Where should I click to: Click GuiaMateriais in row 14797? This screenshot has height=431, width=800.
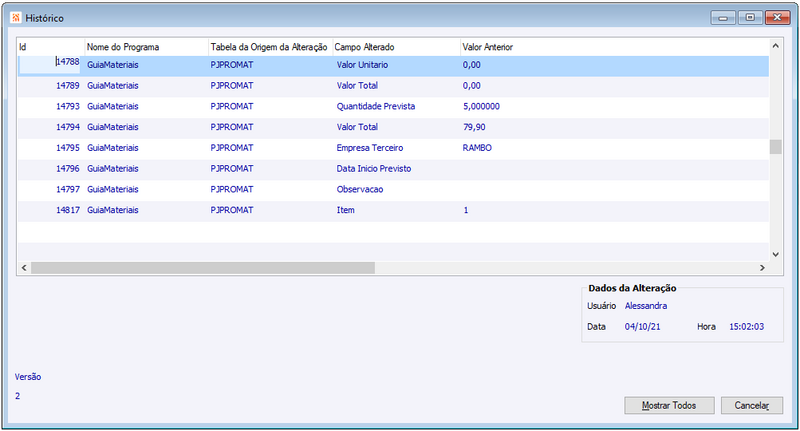point(113,189)
